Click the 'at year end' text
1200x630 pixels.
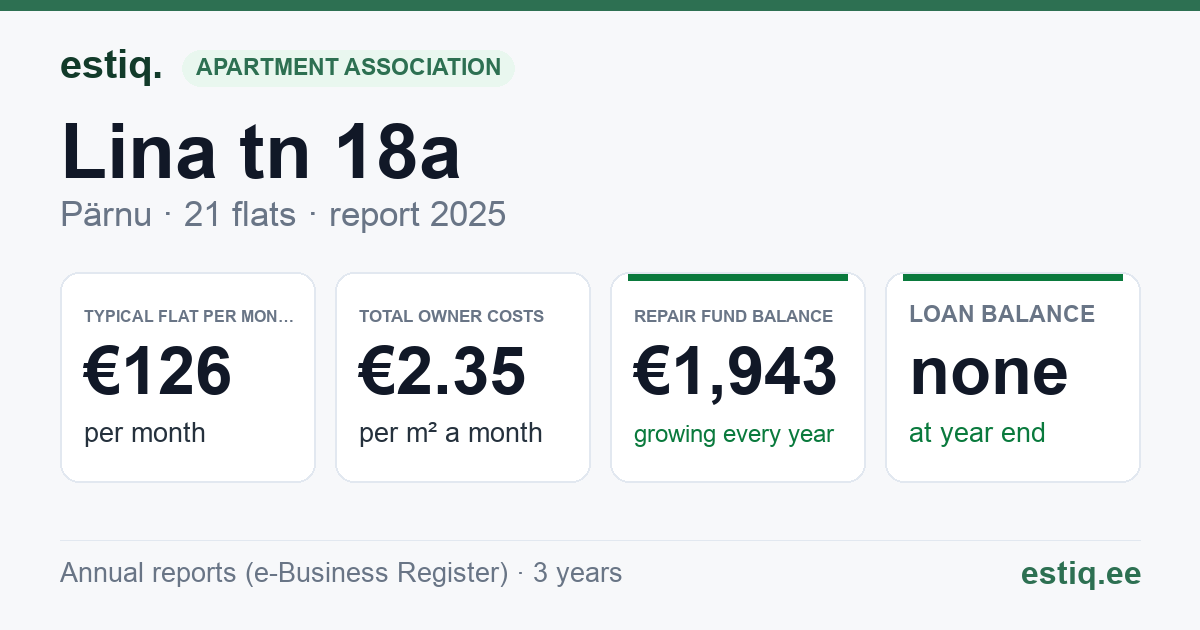977,433
